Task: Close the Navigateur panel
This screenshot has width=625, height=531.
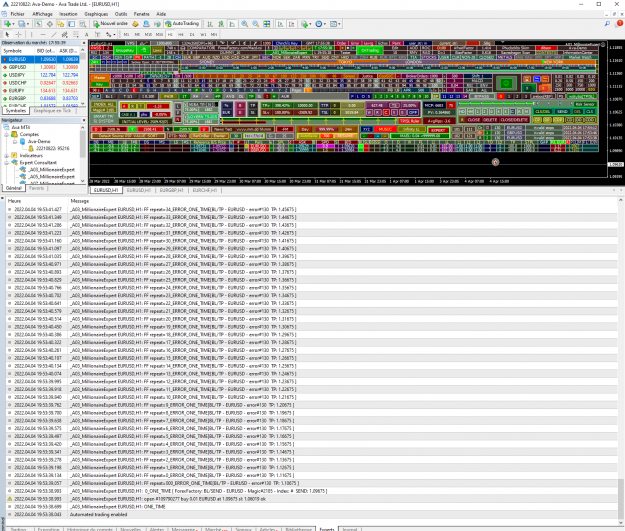Action: (84, 120)
